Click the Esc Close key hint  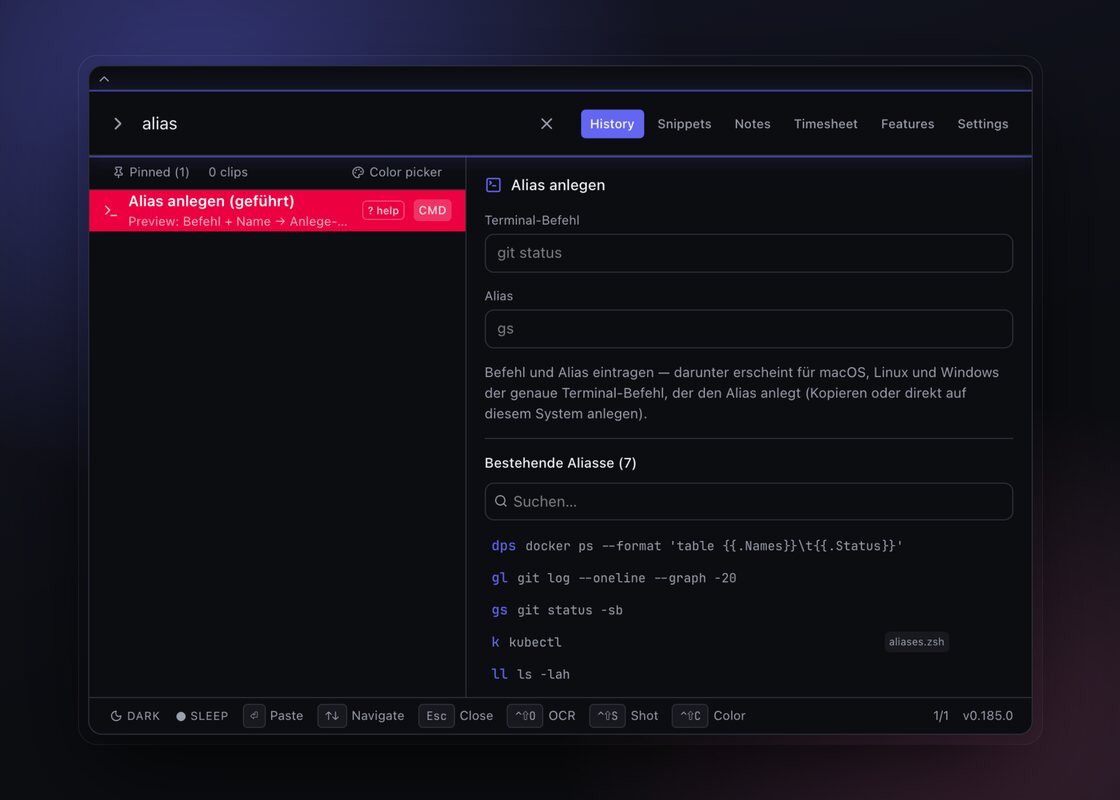click(x=436, y=716)
